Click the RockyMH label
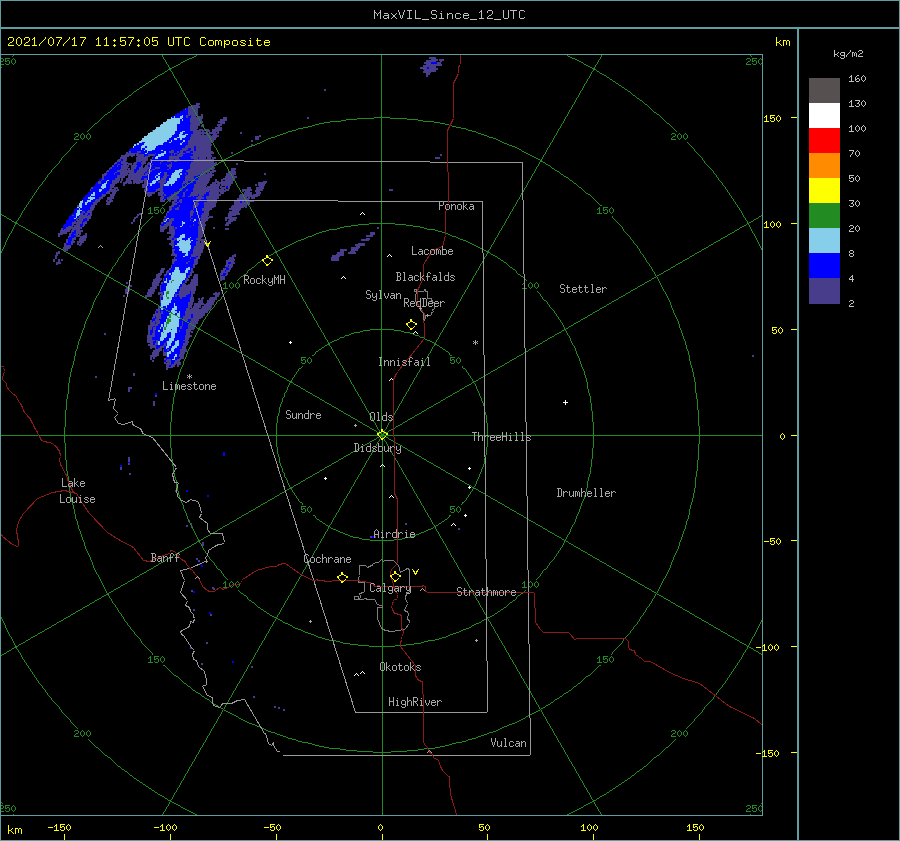Viewport: 900px width, 841px height. pyautogui.click(x=264, y=280)
